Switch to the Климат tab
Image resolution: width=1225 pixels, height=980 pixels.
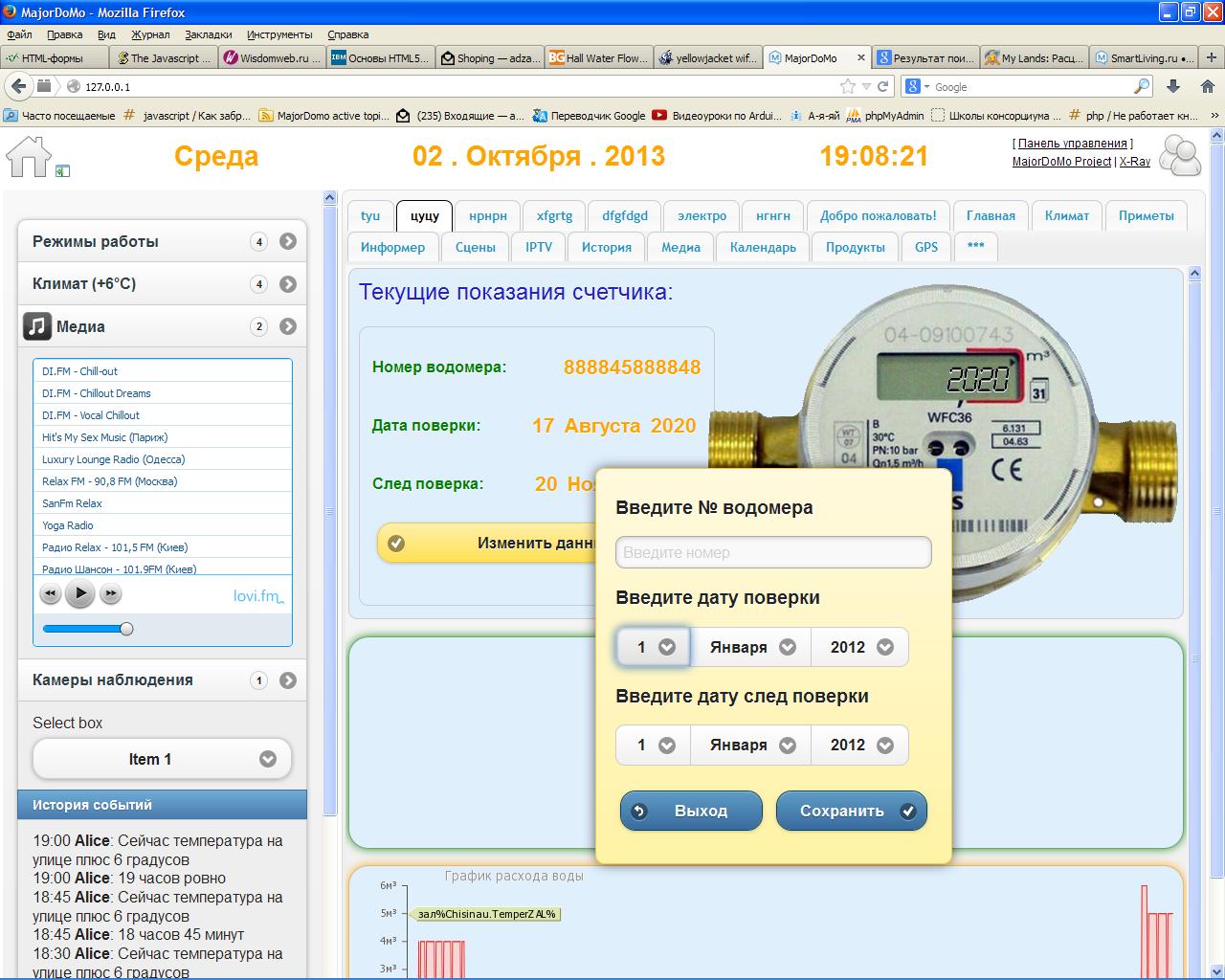(1066, 215)
